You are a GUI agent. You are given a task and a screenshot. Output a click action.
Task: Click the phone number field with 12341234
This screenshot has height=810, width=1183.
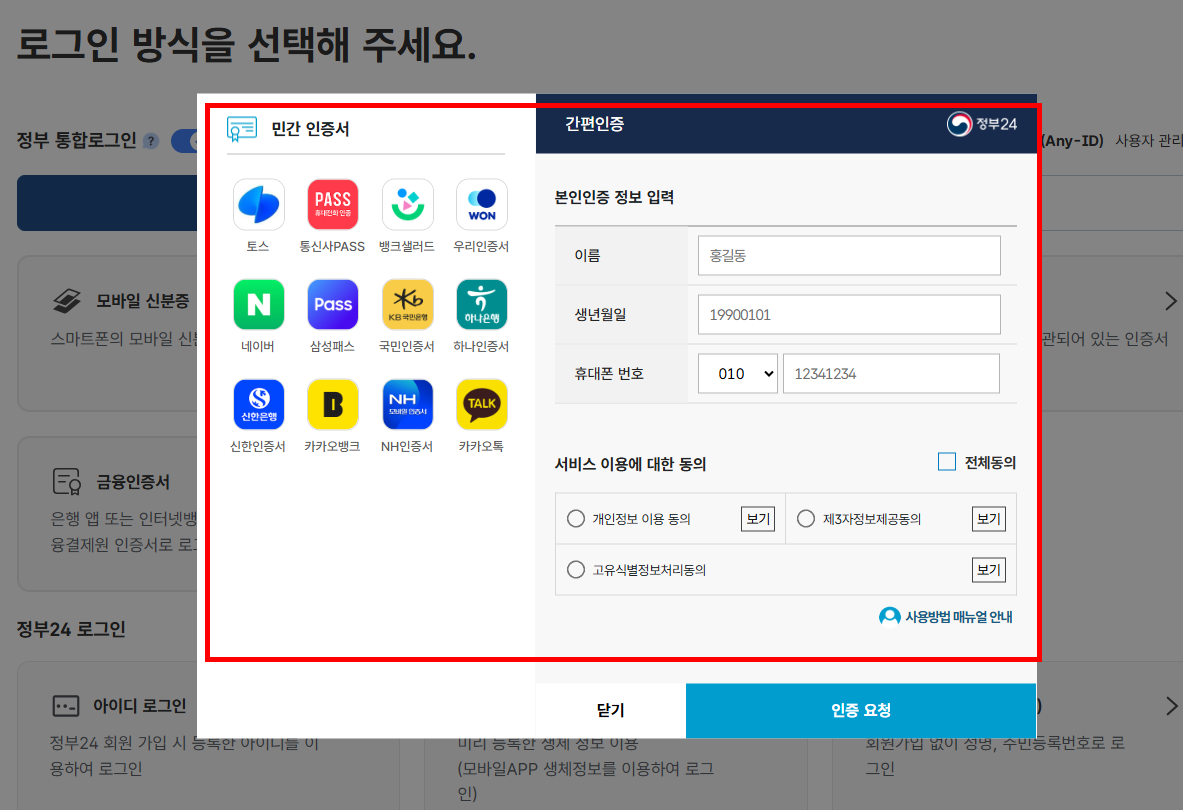tap(891, 373)
